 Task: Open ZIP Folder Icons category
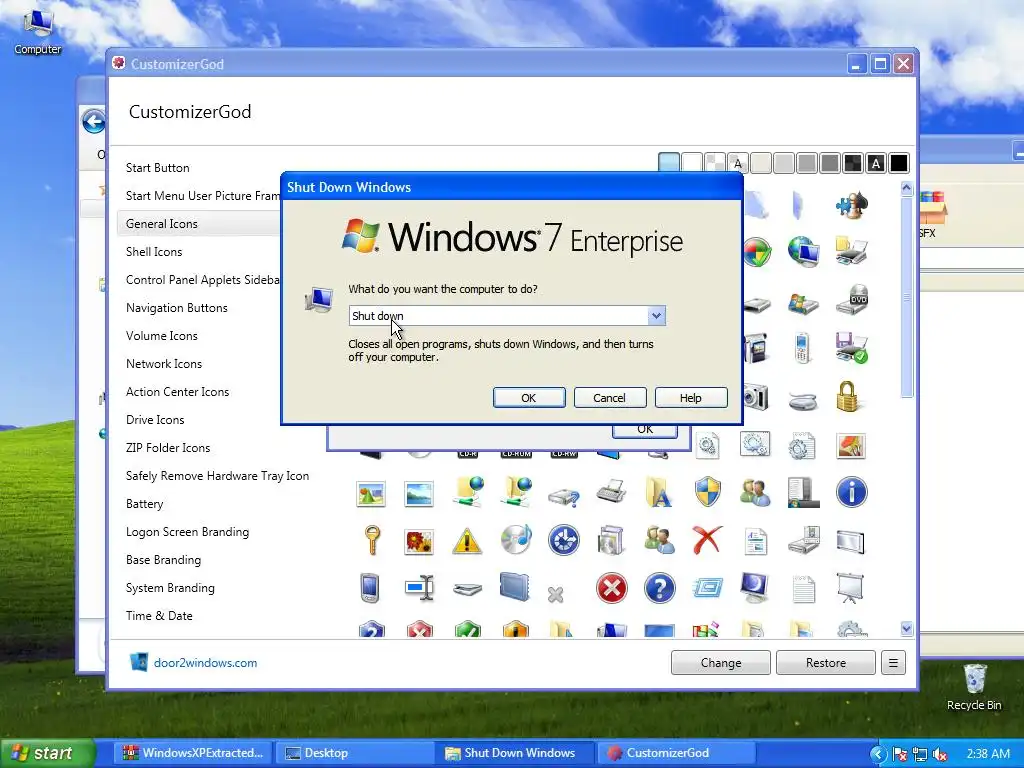click(x=168, y=448)
